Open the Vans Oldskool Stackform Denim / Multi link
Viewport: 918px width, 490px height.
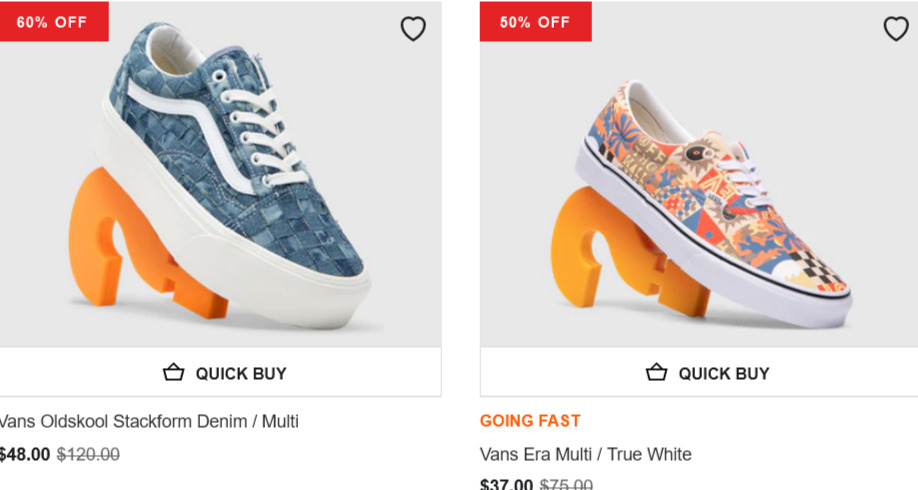coord(149,421)
